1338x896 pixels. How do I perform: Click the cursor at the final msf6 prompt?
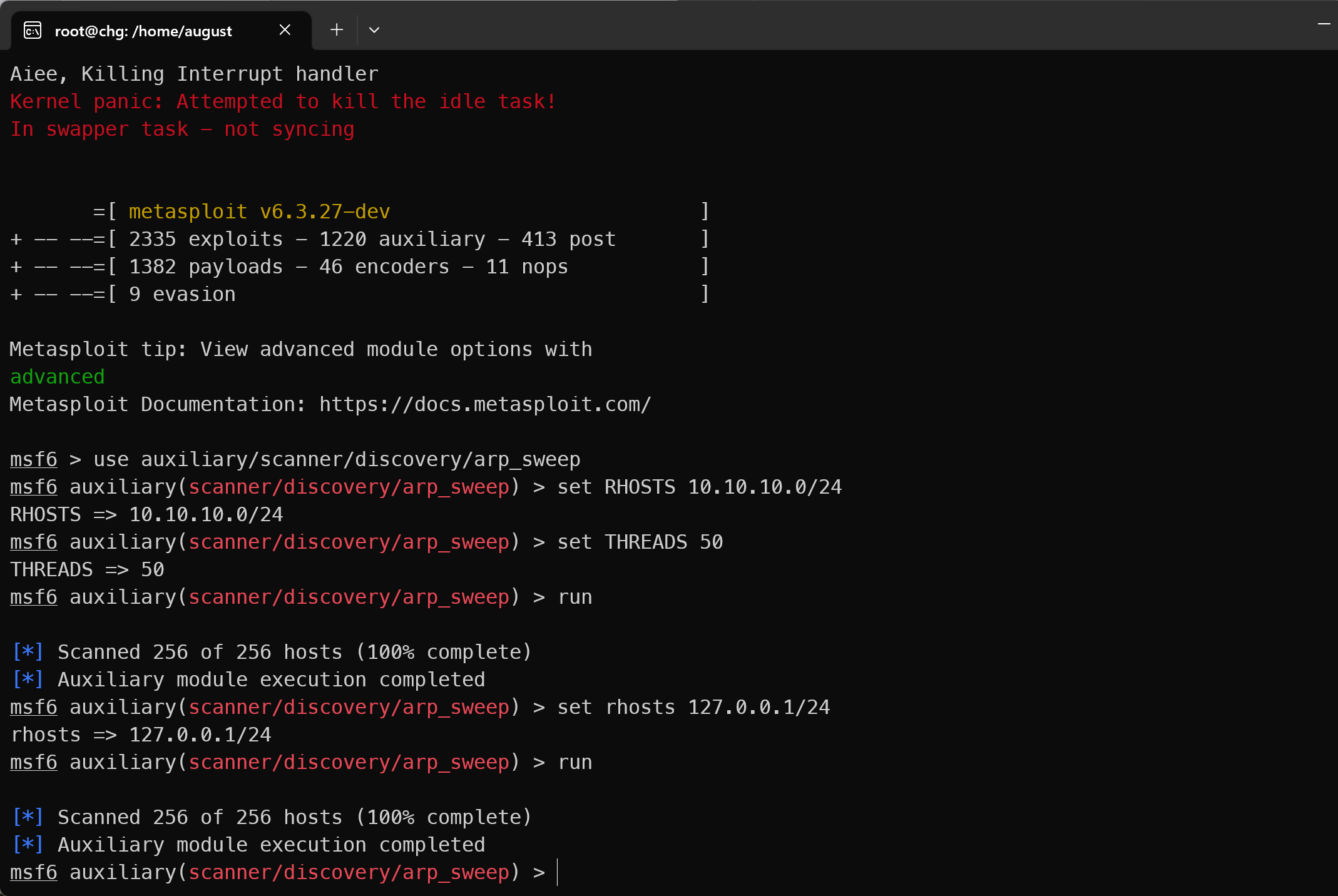pos(557,872)
